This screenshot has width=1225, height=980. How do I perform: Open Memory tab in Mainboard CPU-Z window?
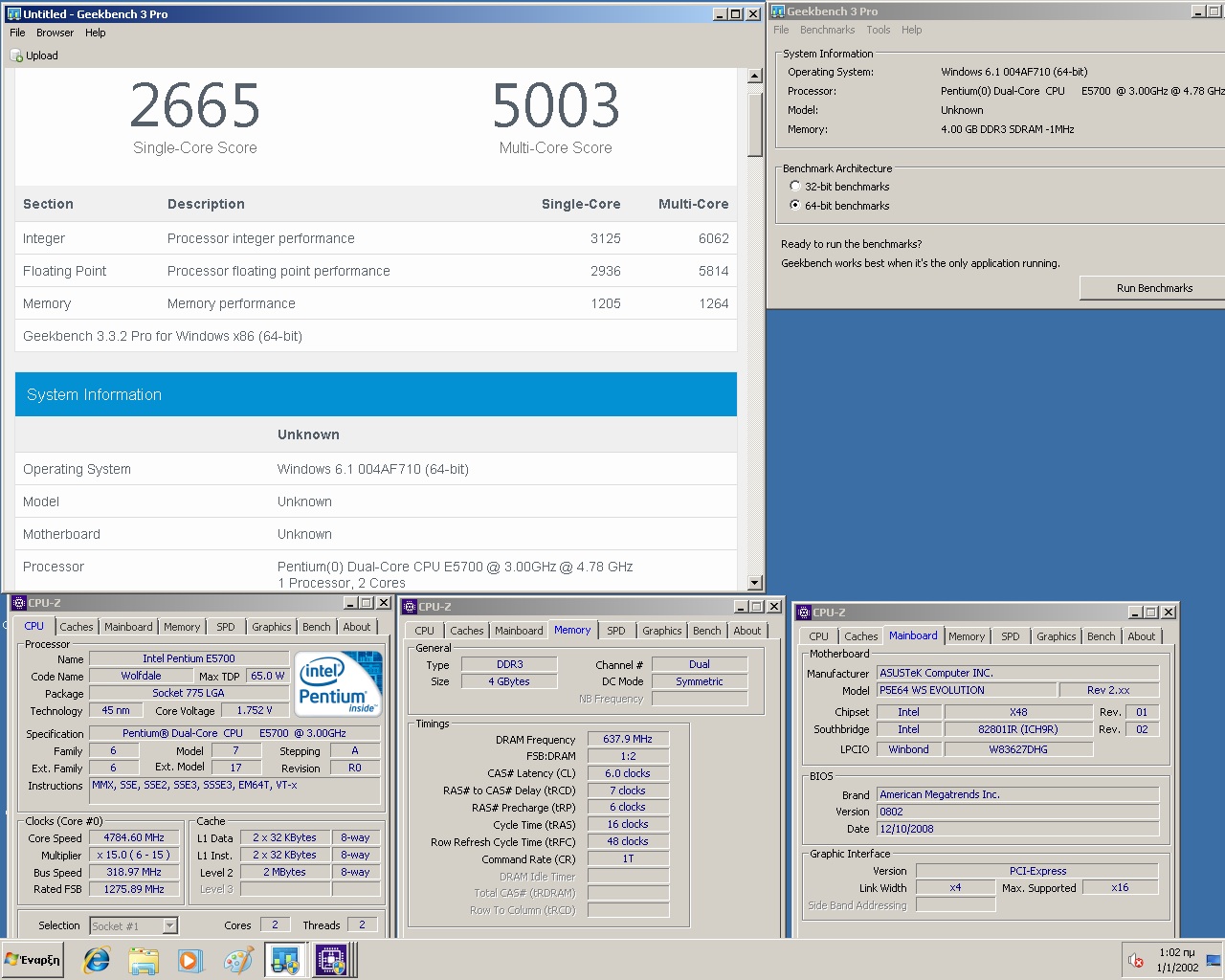coord(967,636)
